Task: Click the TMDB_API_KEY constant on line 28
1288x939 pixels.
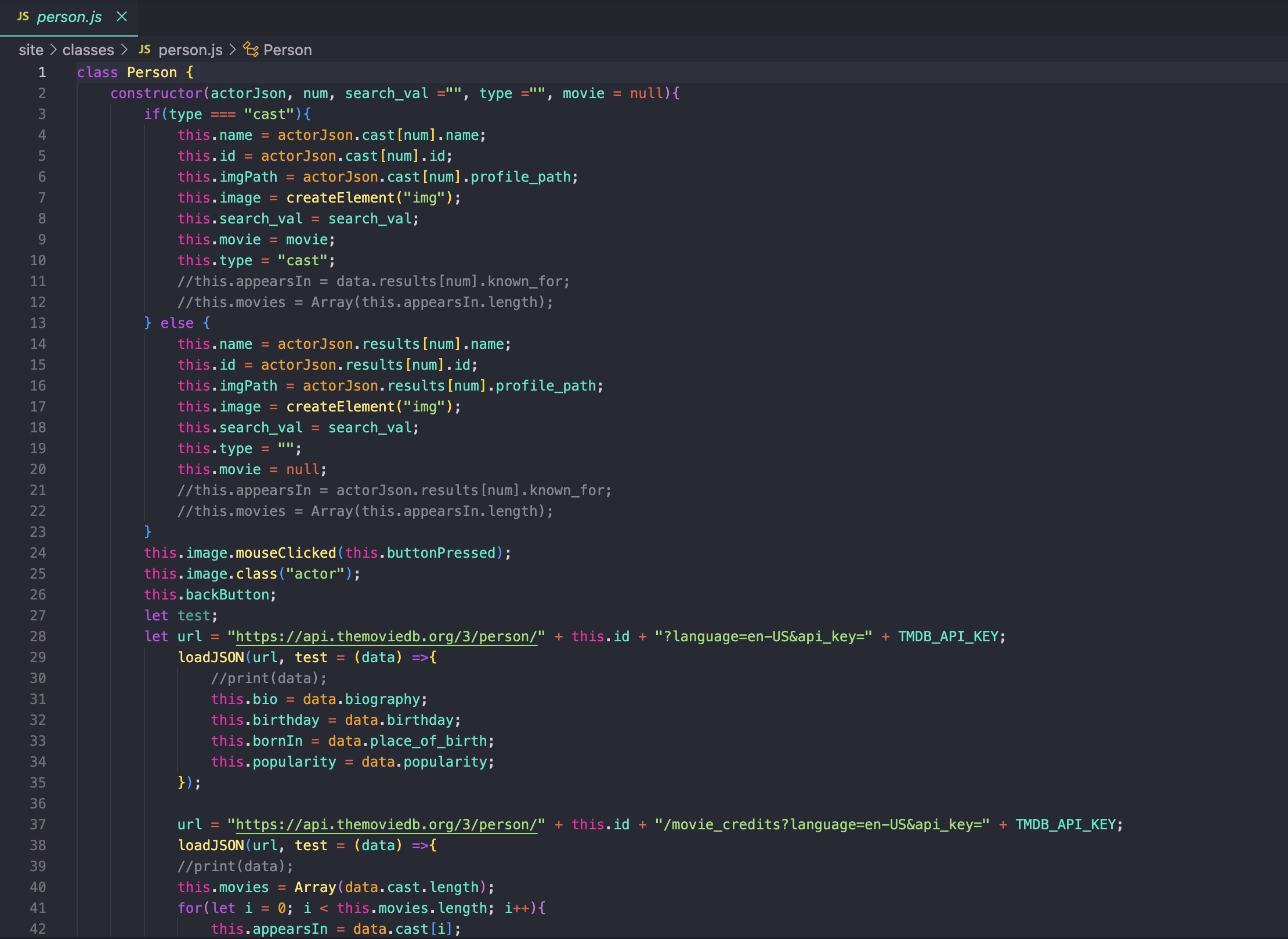Action: (x=948, y=636)
